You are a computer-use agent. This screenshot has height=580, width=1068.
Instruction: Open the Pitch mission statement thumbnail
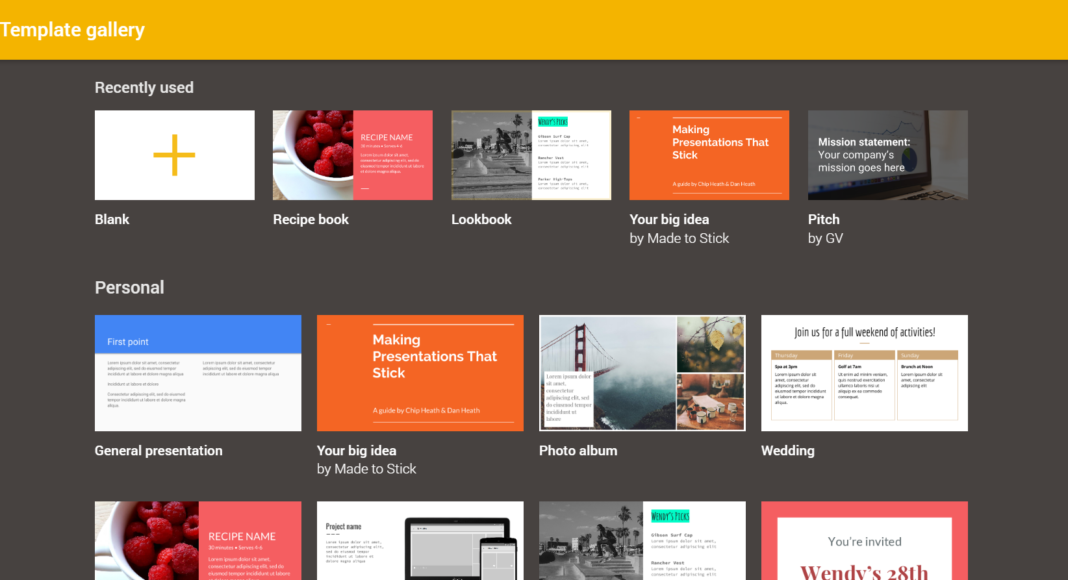pos(887,155)
